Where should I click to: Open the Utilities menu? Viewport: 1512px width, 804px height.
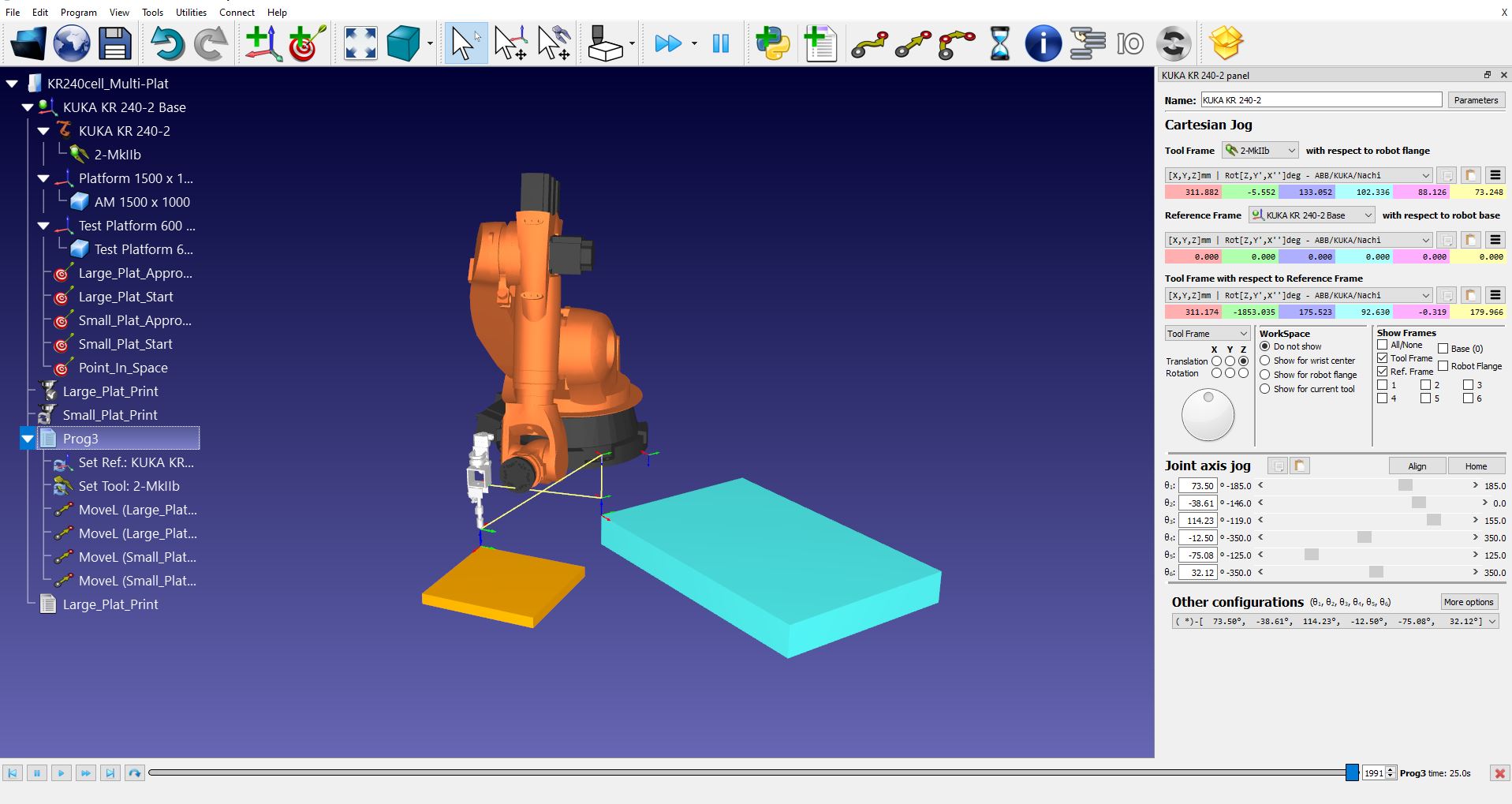(x=191, y=13)
